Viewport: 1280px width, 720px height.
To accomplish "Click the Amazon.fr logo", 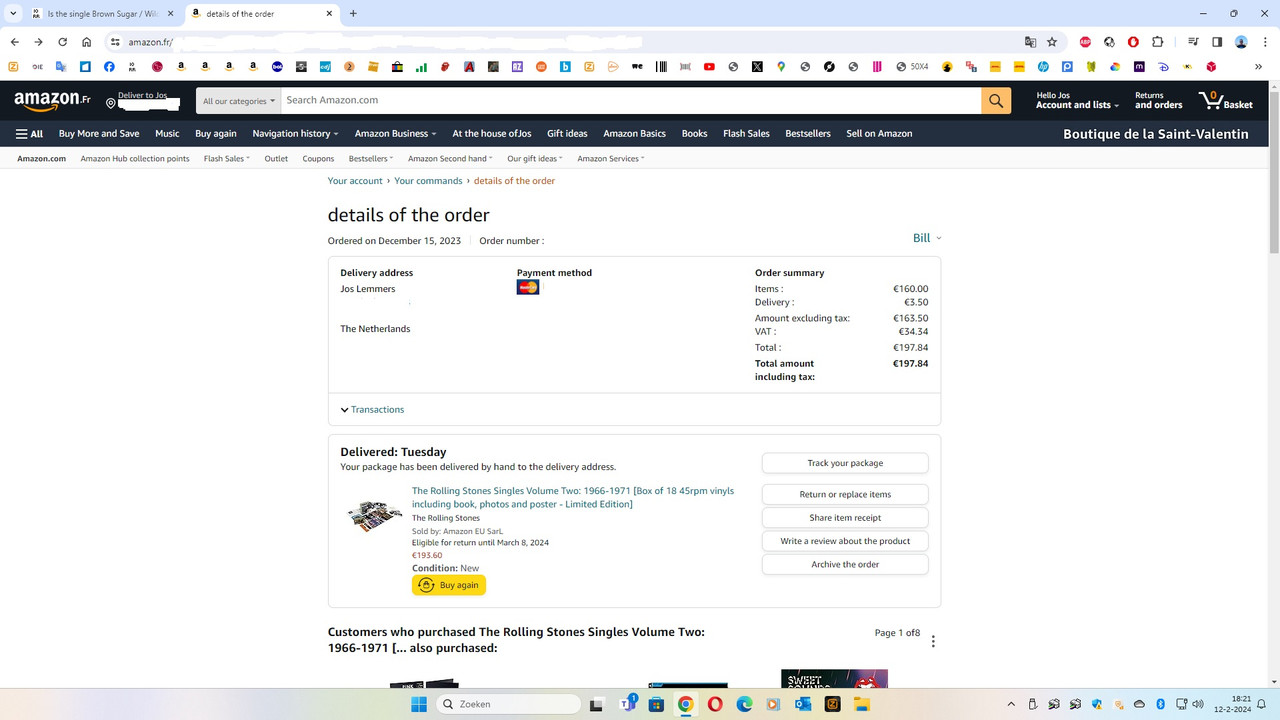I will coord(52,100).
